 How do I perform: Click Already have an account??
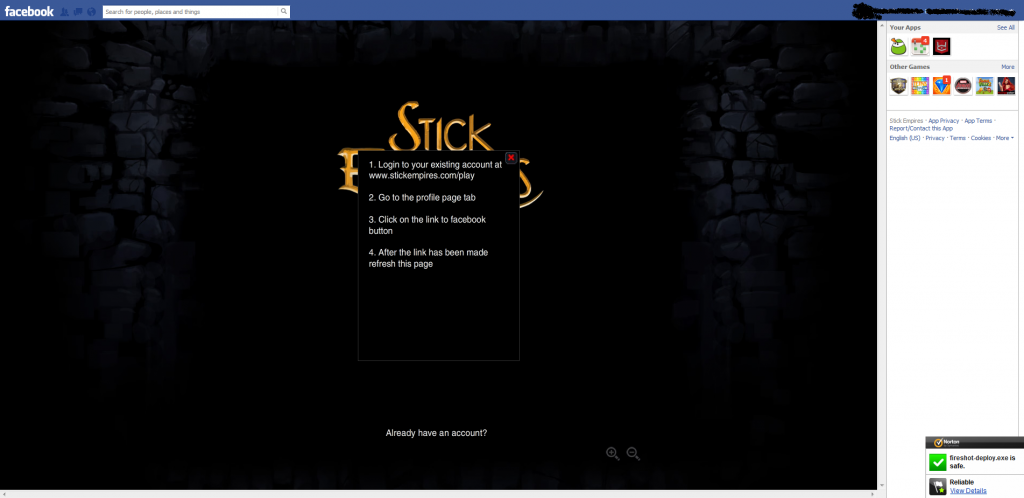tap(436, 433)
